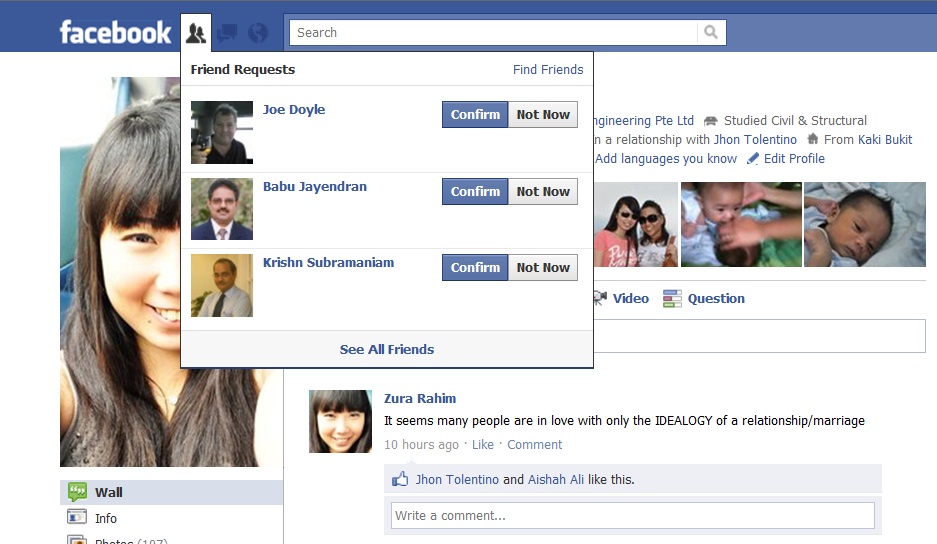
Task: Open the photo of two women in sunglasses
Action: [x=636, y=224]
